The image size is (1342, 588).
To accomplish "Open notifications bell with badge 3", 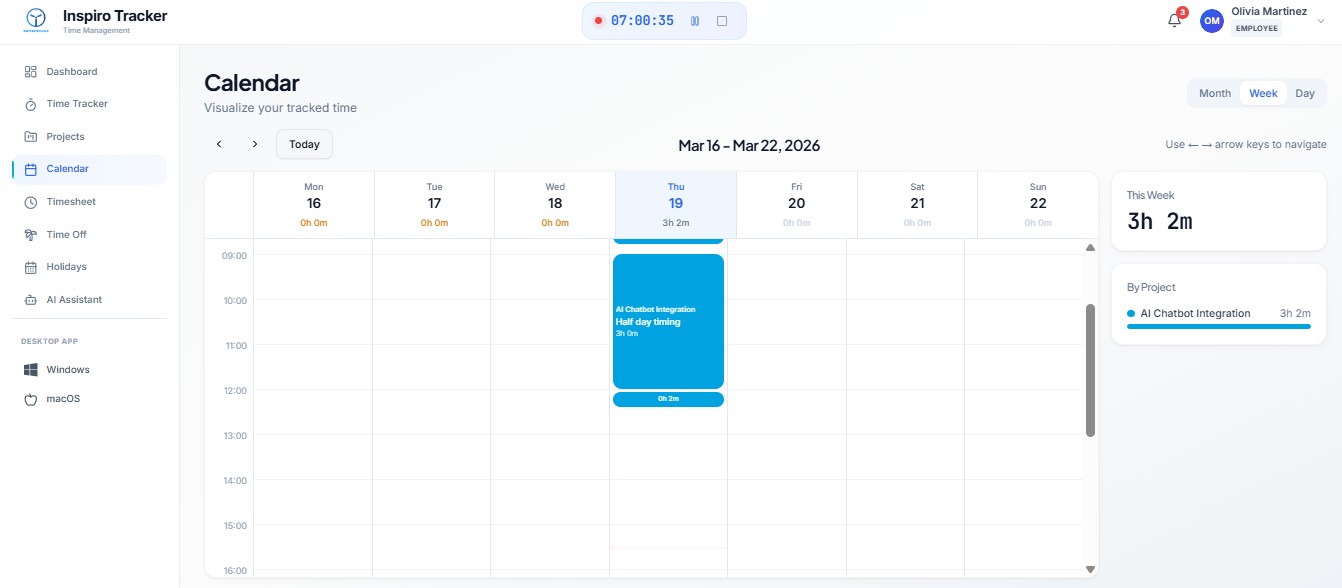I will 1173,18.
